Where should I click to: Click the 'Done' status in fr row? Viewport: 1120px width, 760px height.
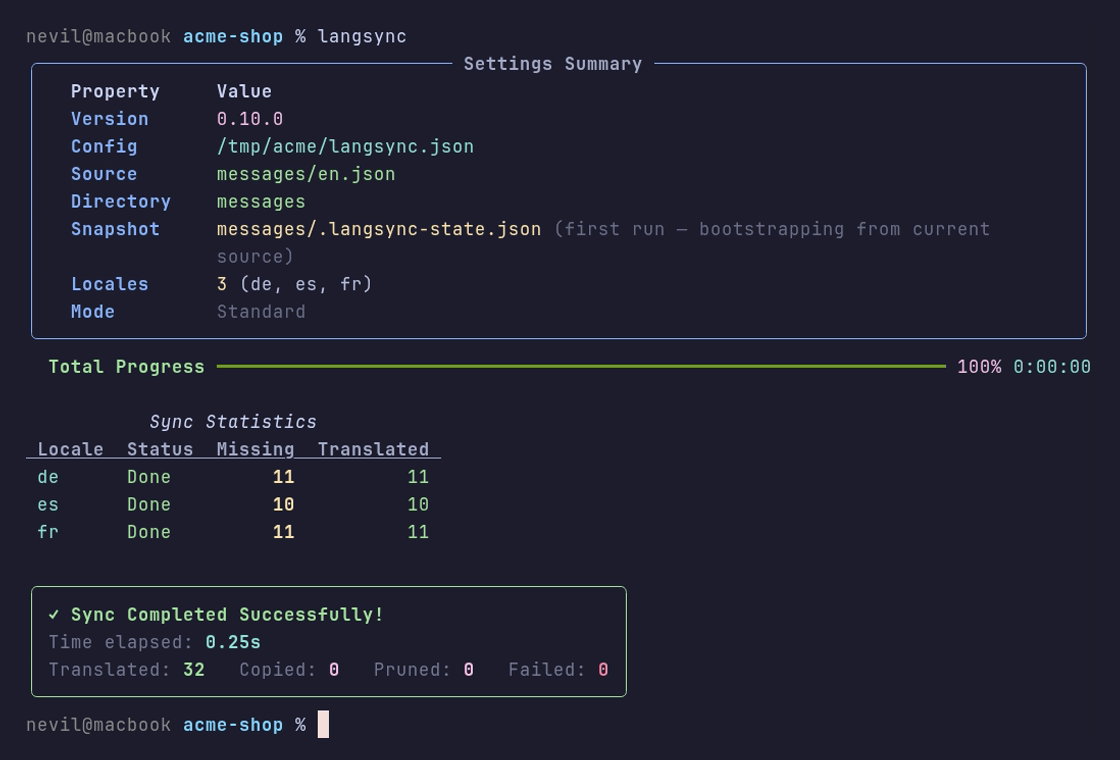[149, 531]
